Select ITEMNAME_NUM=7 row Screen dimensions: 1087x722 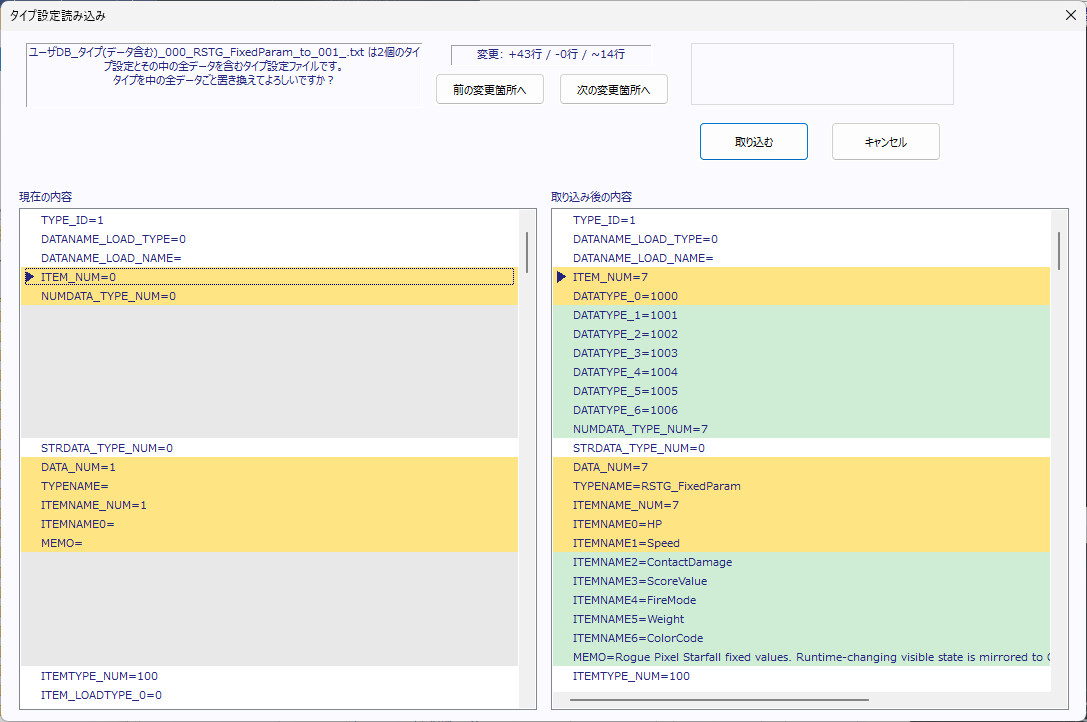click(801, 505)
